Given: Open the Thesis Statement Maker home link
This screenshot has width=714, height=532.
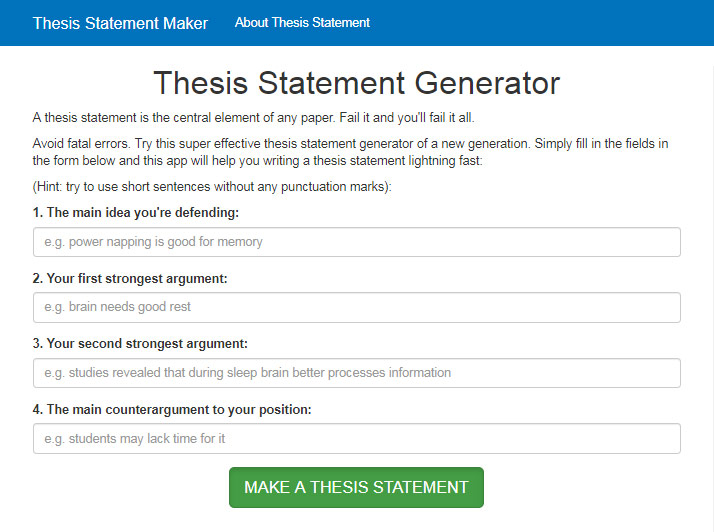Looking at the screenshot, I should pyautogui.click(x=120, y=23).
